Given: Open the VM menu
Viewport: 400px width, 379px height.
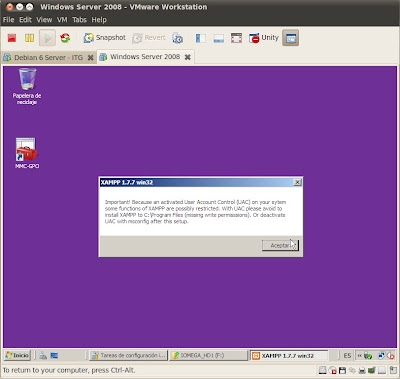Looking at the screenshot, I should click(62, 20).
